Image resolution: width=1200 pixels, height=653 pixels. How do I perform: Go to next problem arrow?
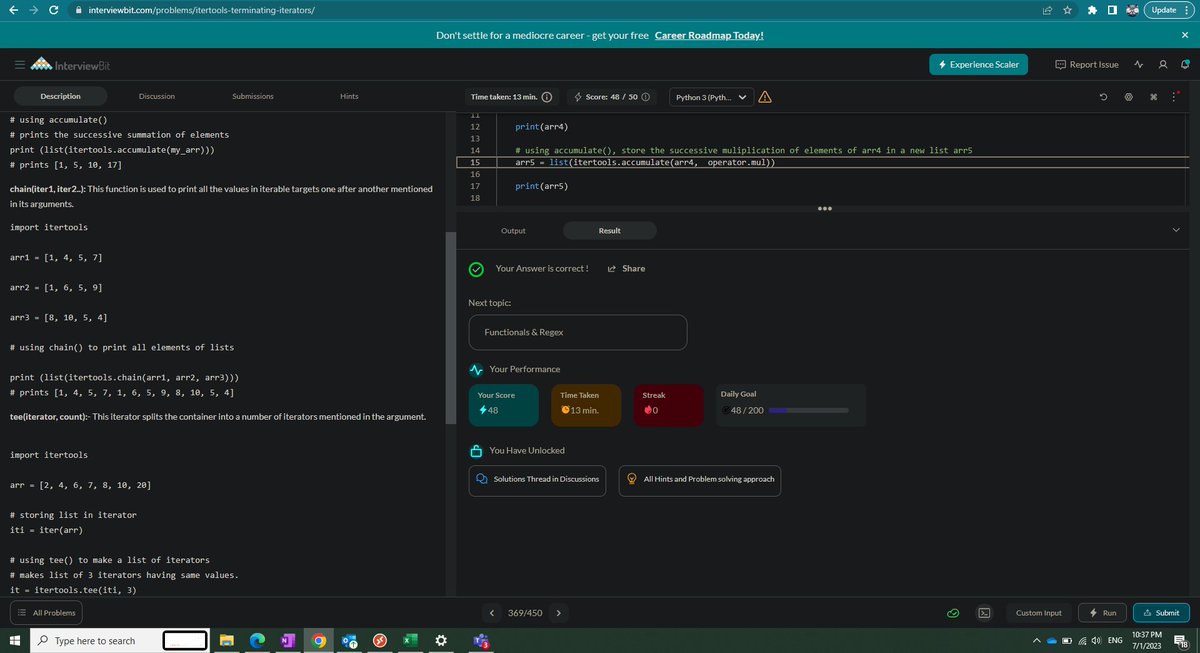558,612
